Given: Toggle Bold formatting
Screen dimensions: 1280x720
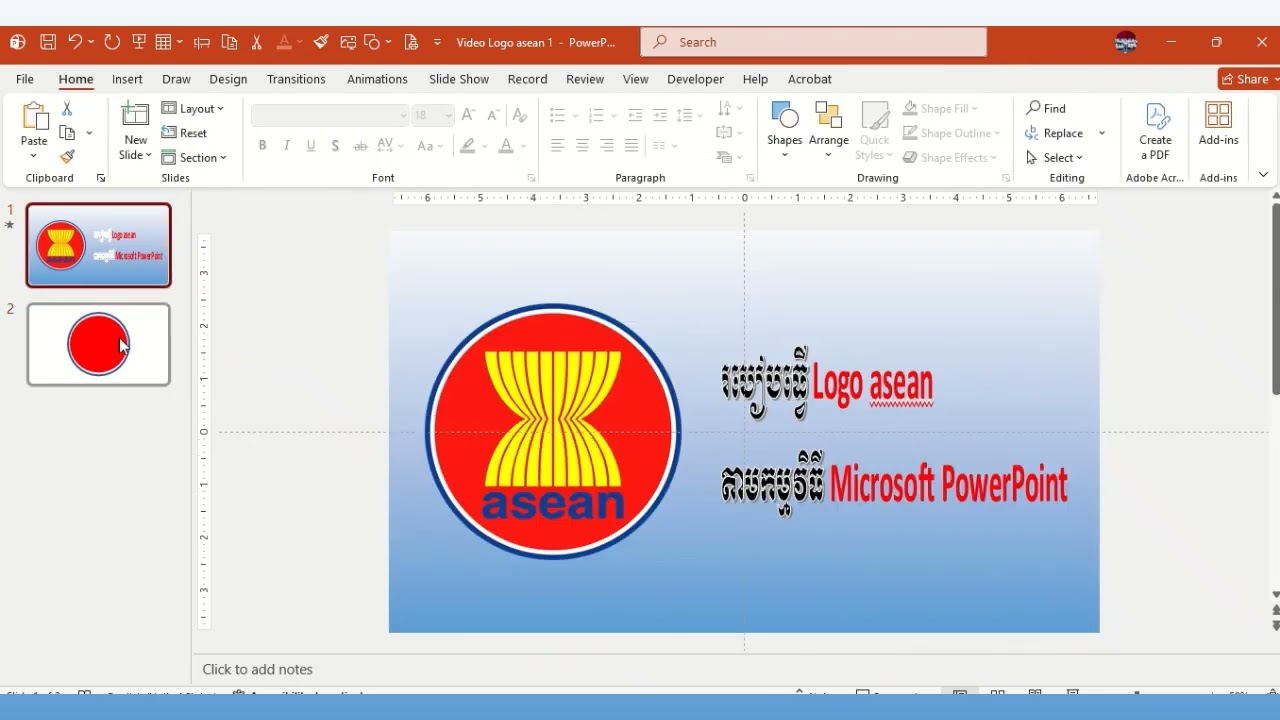Looking at the screenshot, I should tap(262, 146).
